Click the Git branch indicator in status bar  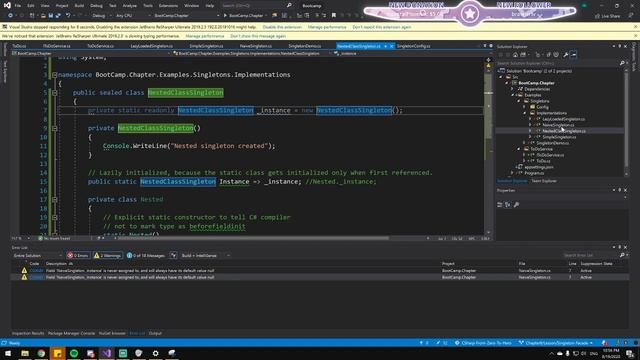[556, 343]
